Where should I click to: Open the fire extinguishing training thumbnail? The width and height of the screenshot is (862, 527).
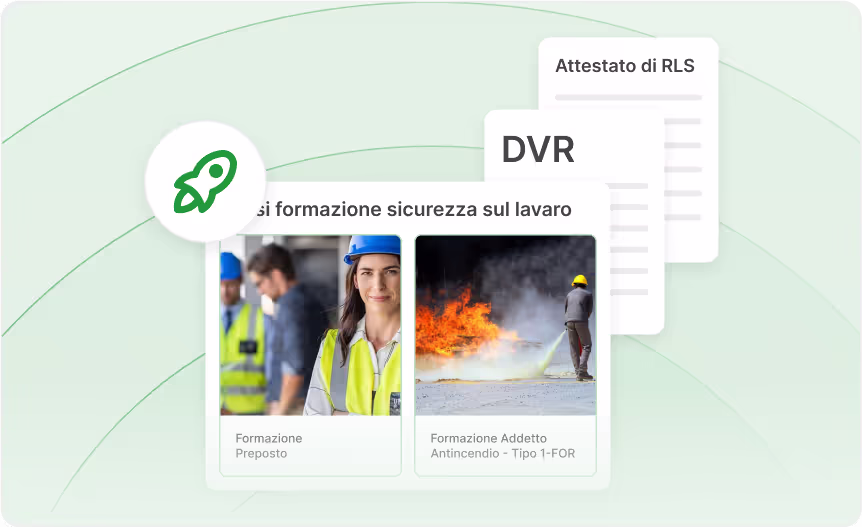pyautogui.click(x=505, y=325)
